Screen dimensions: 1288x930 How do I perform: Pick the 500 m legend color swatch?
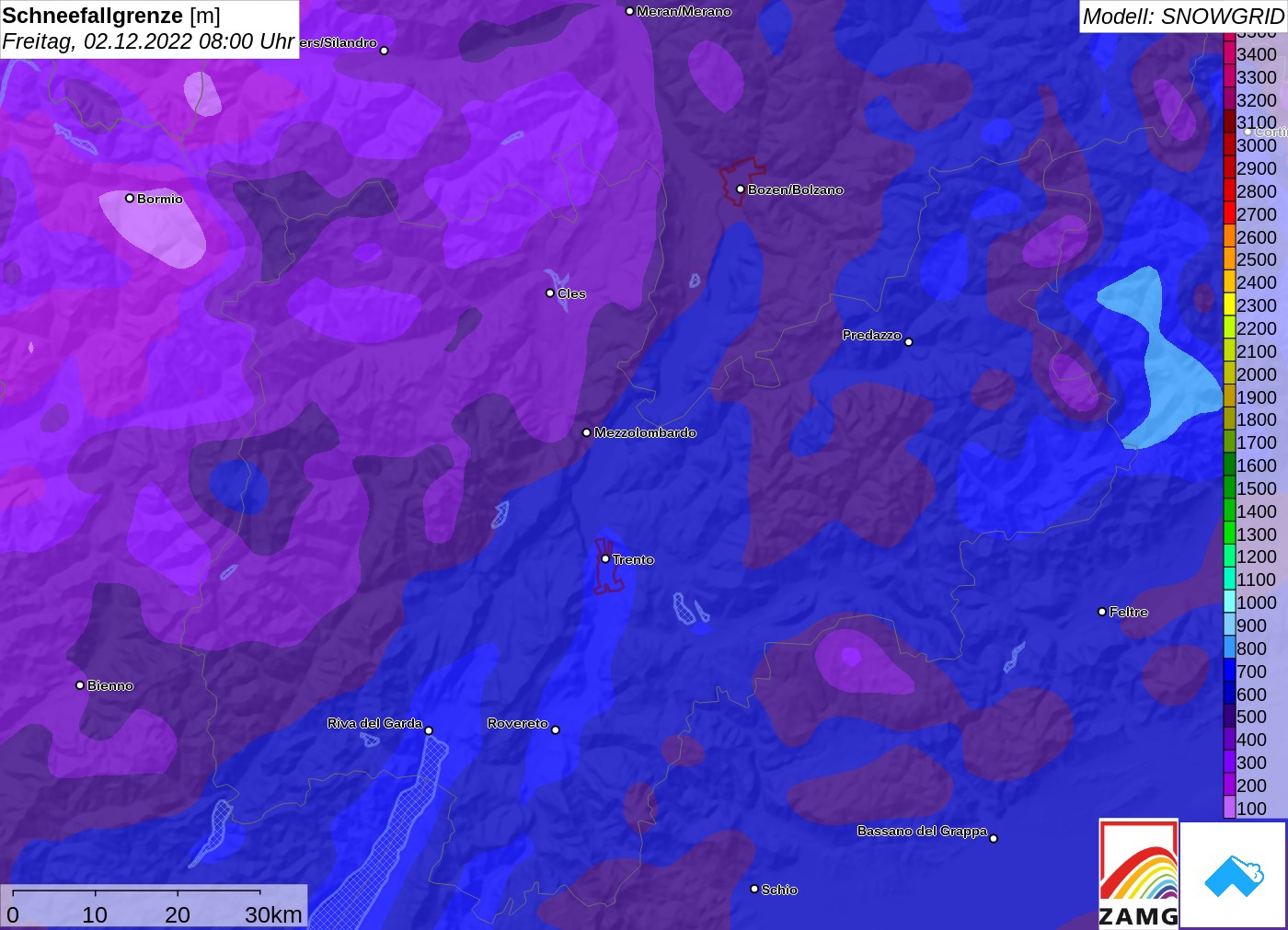[x=1229, y=716]
